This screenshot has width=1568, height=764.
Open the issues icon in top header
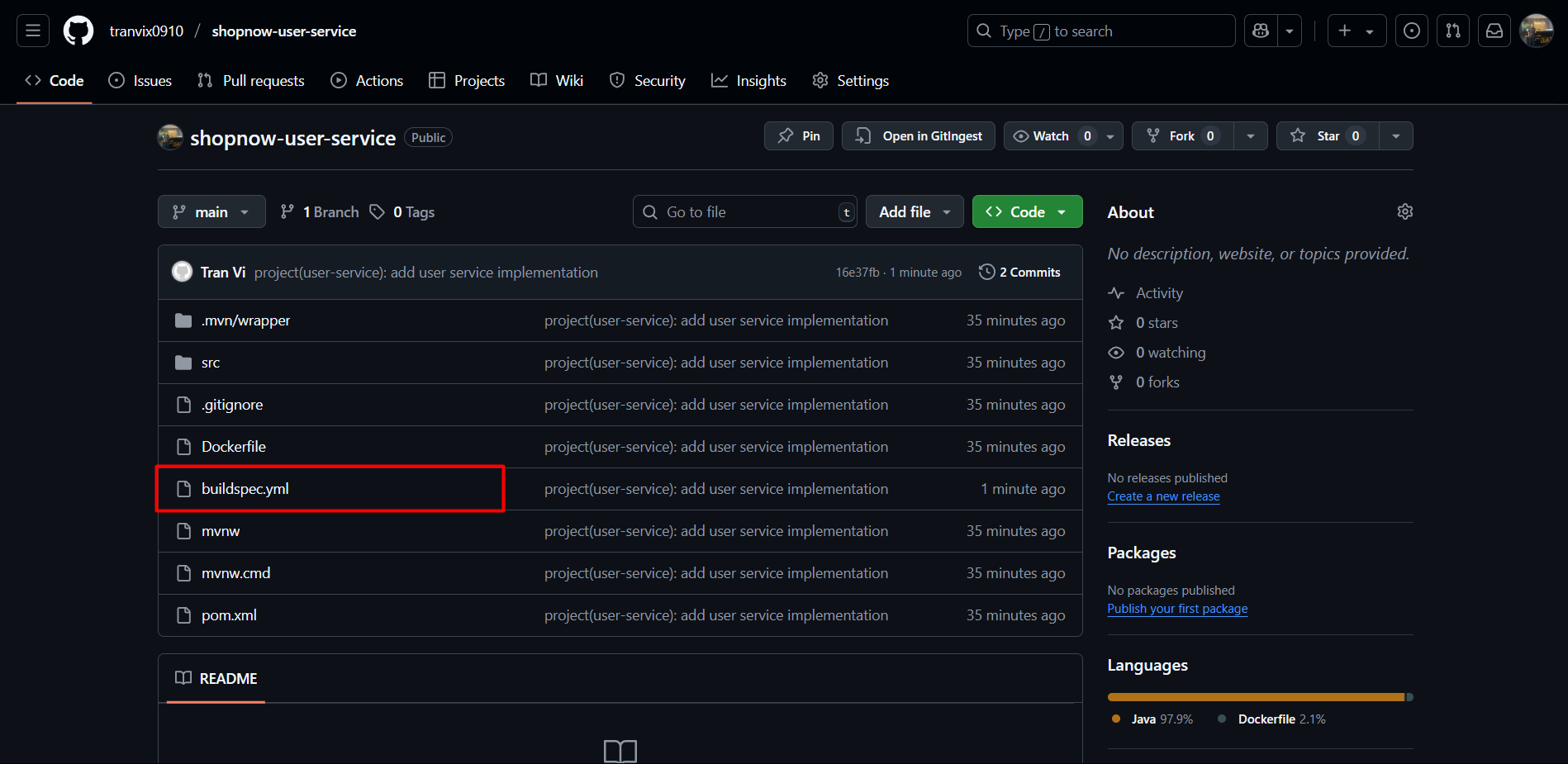point(1412,31)
